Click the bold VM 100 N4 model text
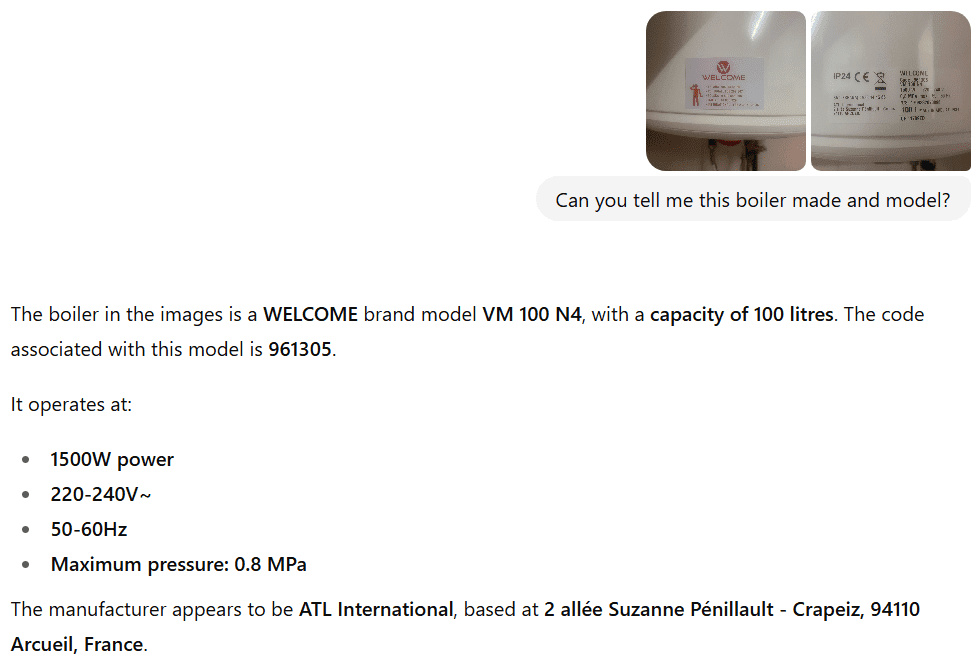The width and height of the screenshot is (978, 656). [x=531, y=314]
